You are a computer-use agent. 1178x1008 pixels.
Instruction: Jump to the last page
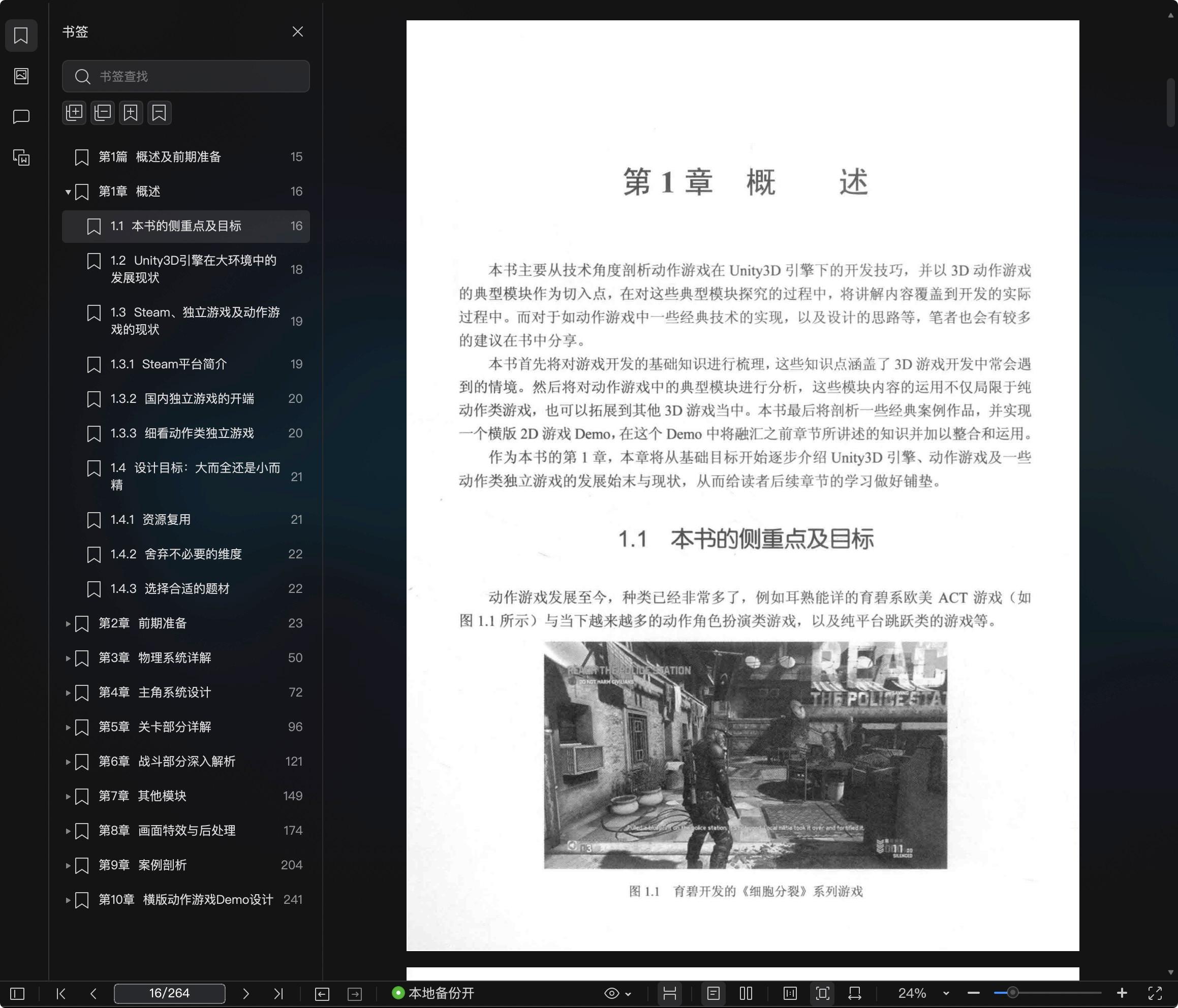(278, 993)
